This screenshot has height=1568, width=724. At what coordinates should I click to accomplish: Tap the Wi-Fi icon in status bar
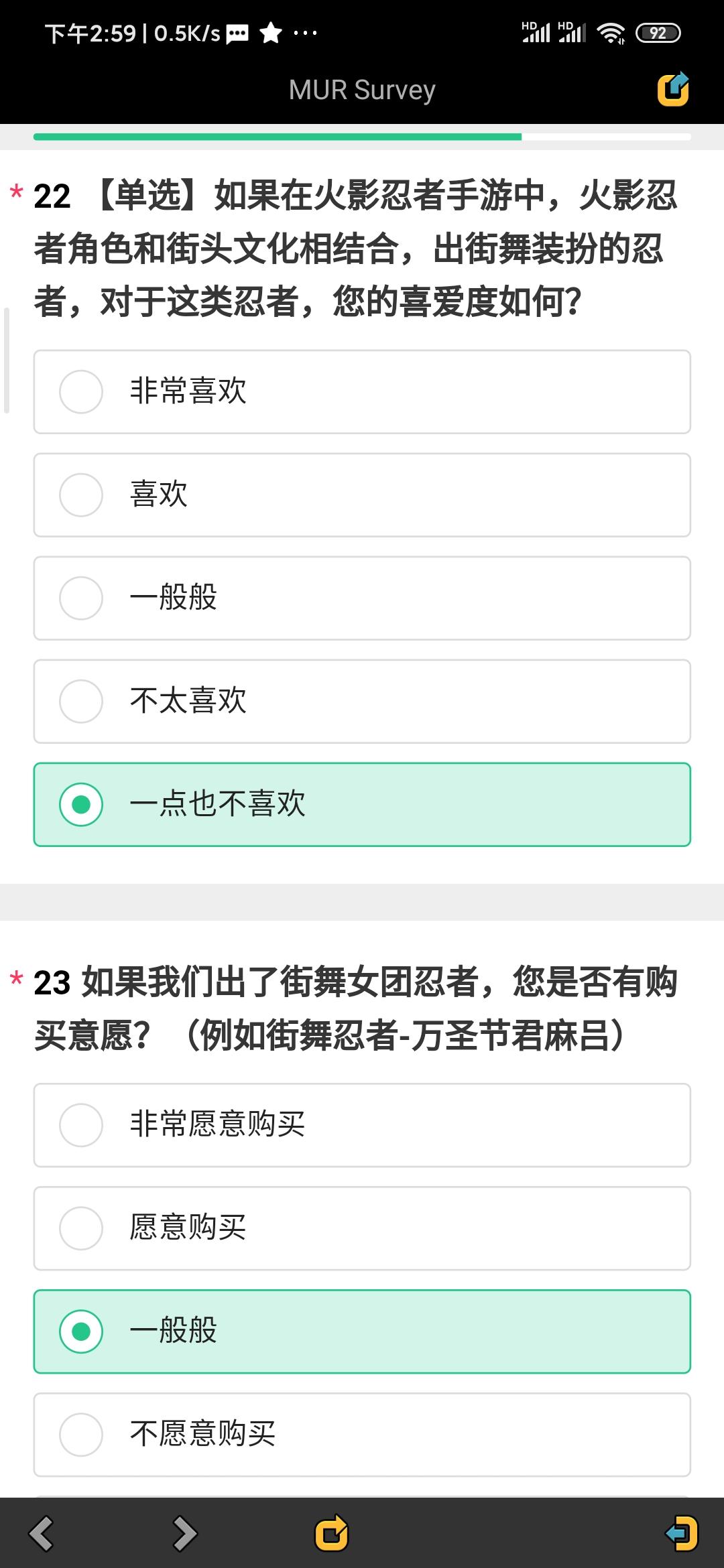[611, 32]
